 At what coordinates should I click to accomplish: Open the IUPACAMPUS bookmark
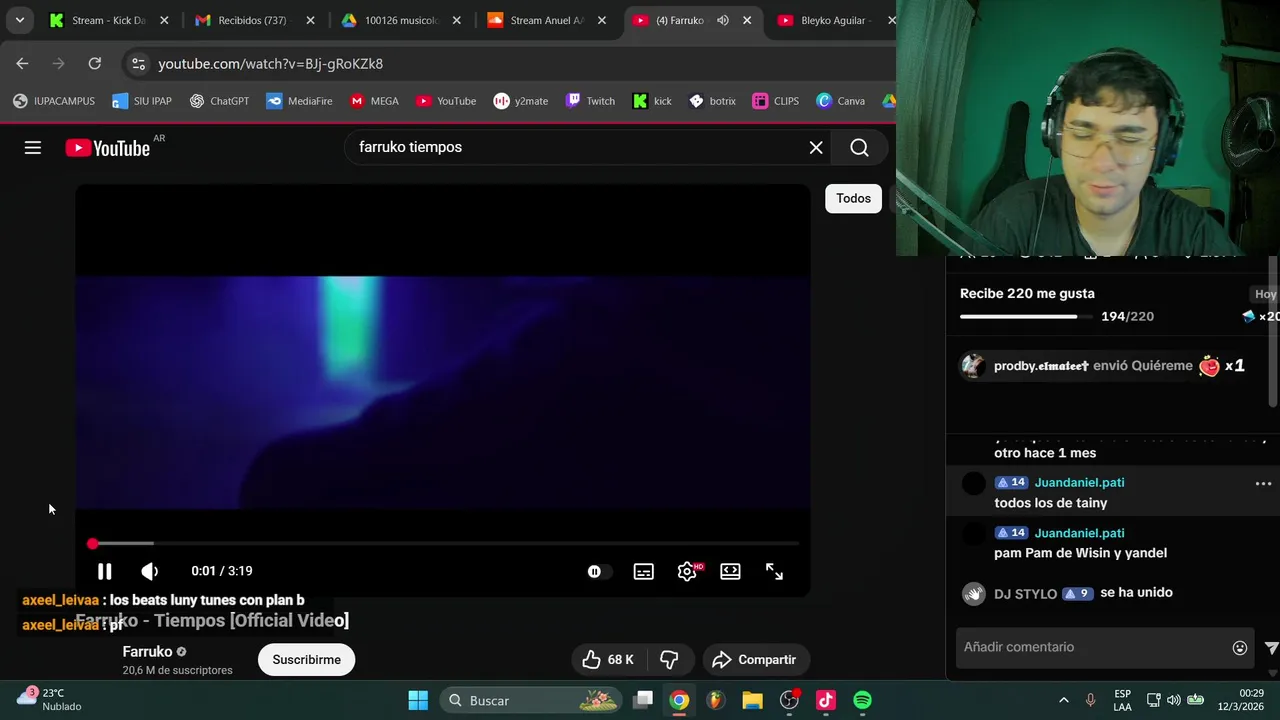[54, 101]
